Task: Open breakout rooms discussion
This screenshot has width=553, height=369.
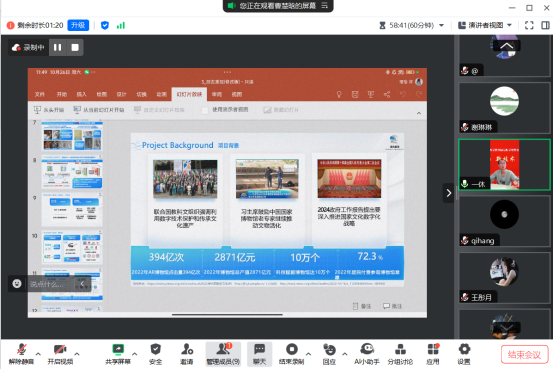Action: [x=400, y=354]
